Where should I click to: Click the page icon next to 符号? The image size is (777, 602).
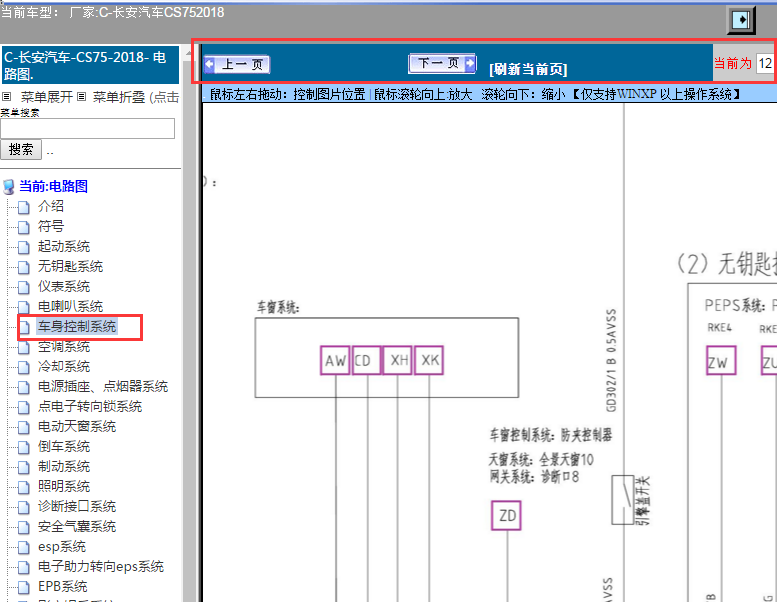[x=24, y=227]
